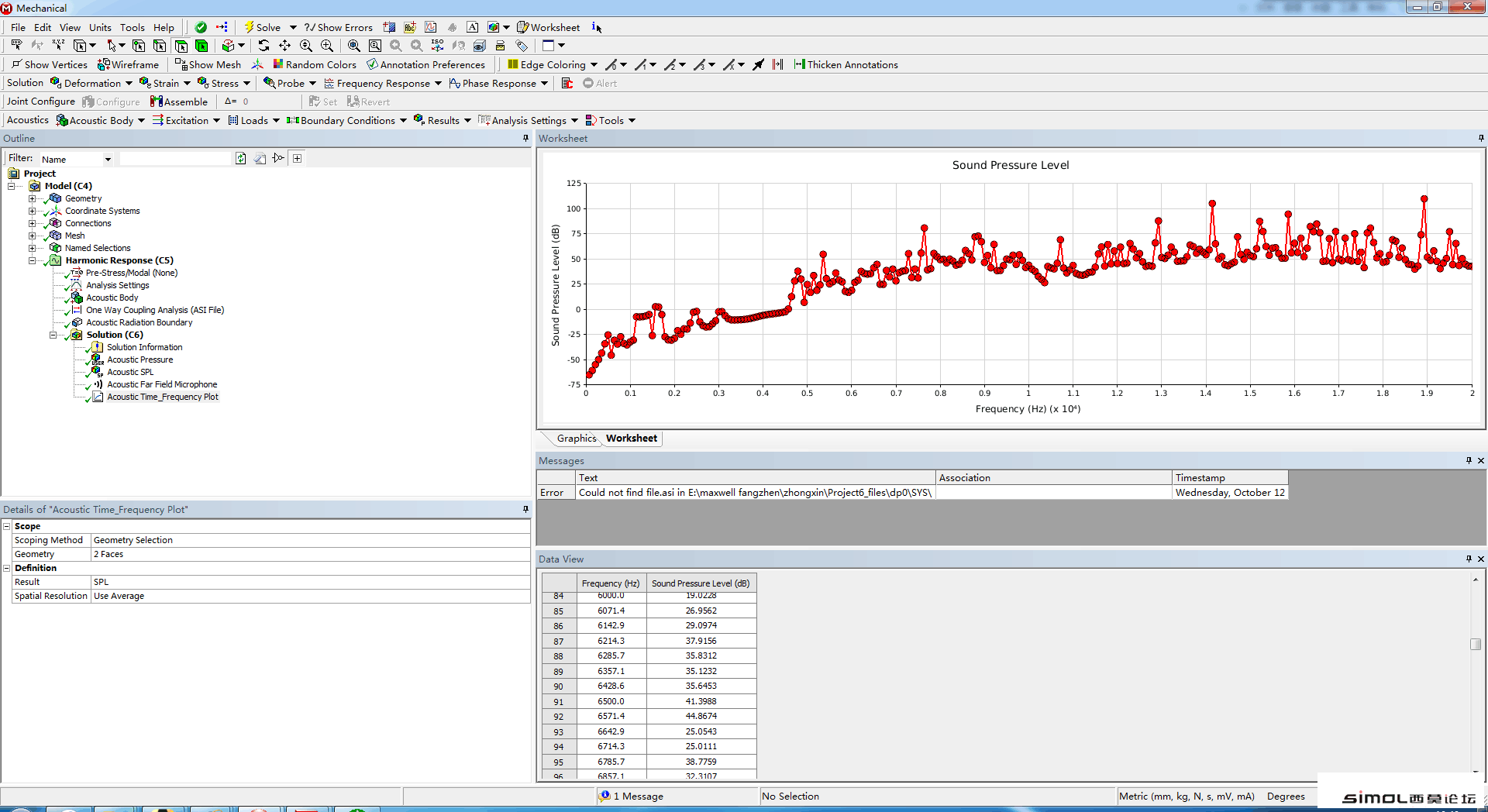Toggle the Edge selection filter

click(160, 46)
